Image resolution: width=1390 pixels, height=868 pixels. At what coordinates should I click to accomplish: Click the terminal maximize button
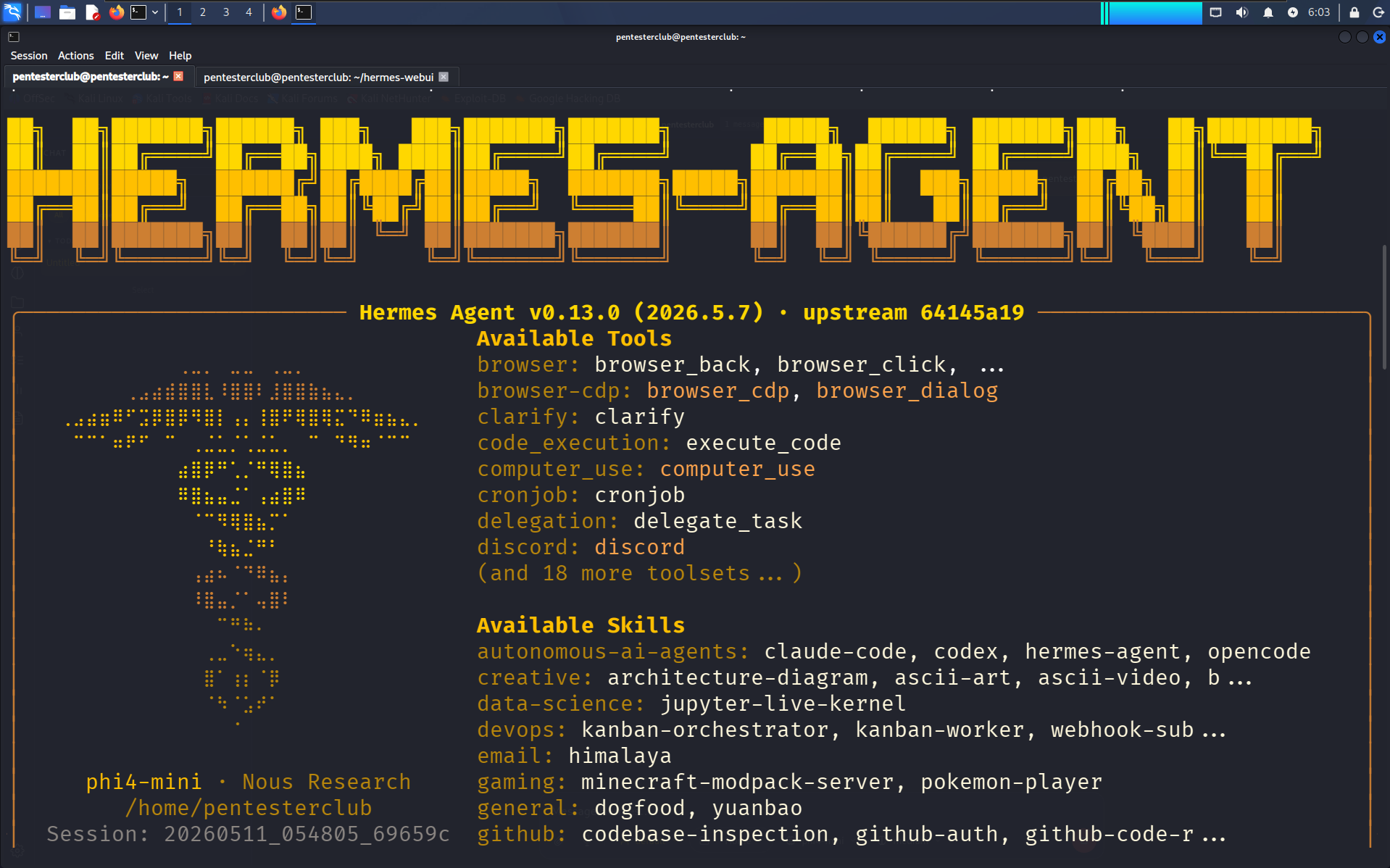pyautogui.click(x=1362, y=37)
